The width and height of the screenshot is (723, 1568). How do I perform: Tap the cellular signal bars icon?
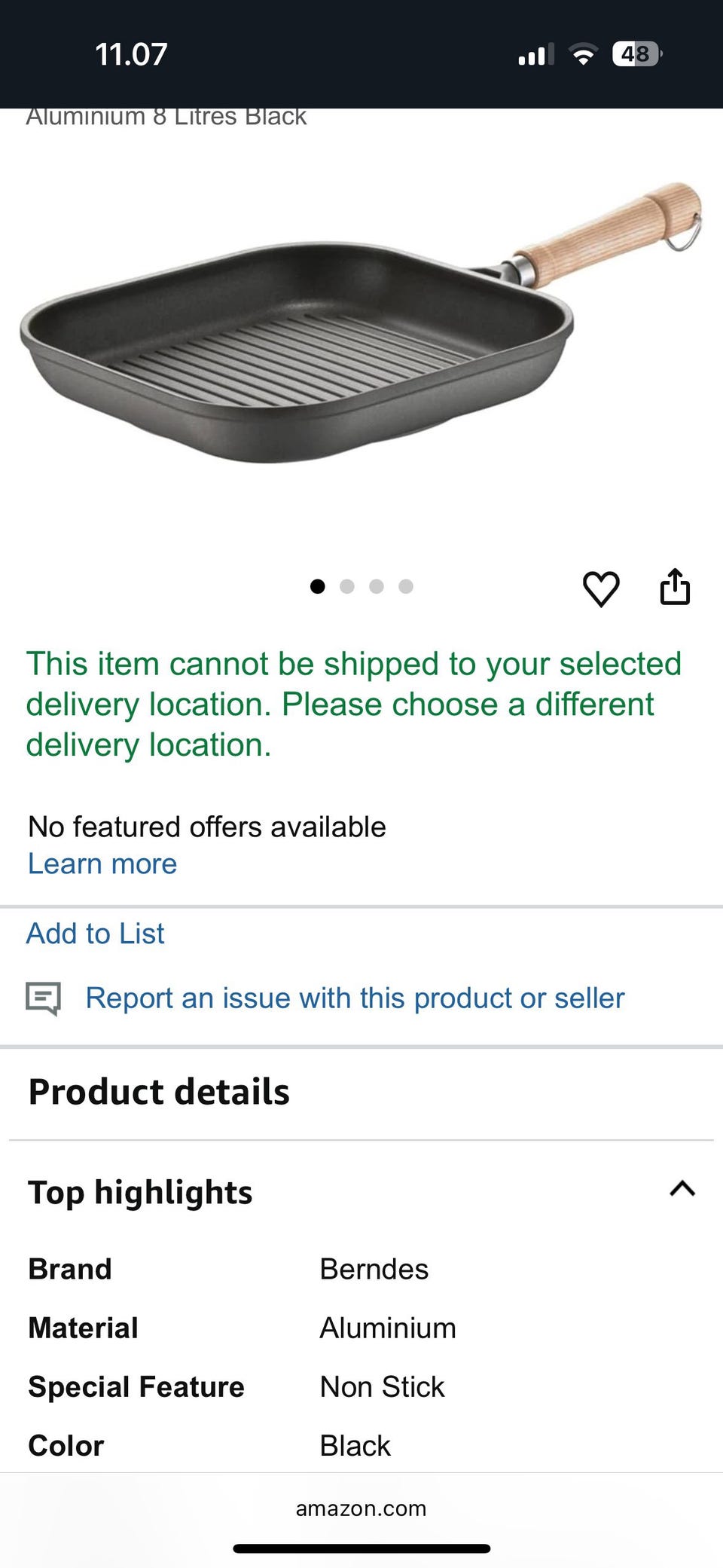tap(535, 55)
